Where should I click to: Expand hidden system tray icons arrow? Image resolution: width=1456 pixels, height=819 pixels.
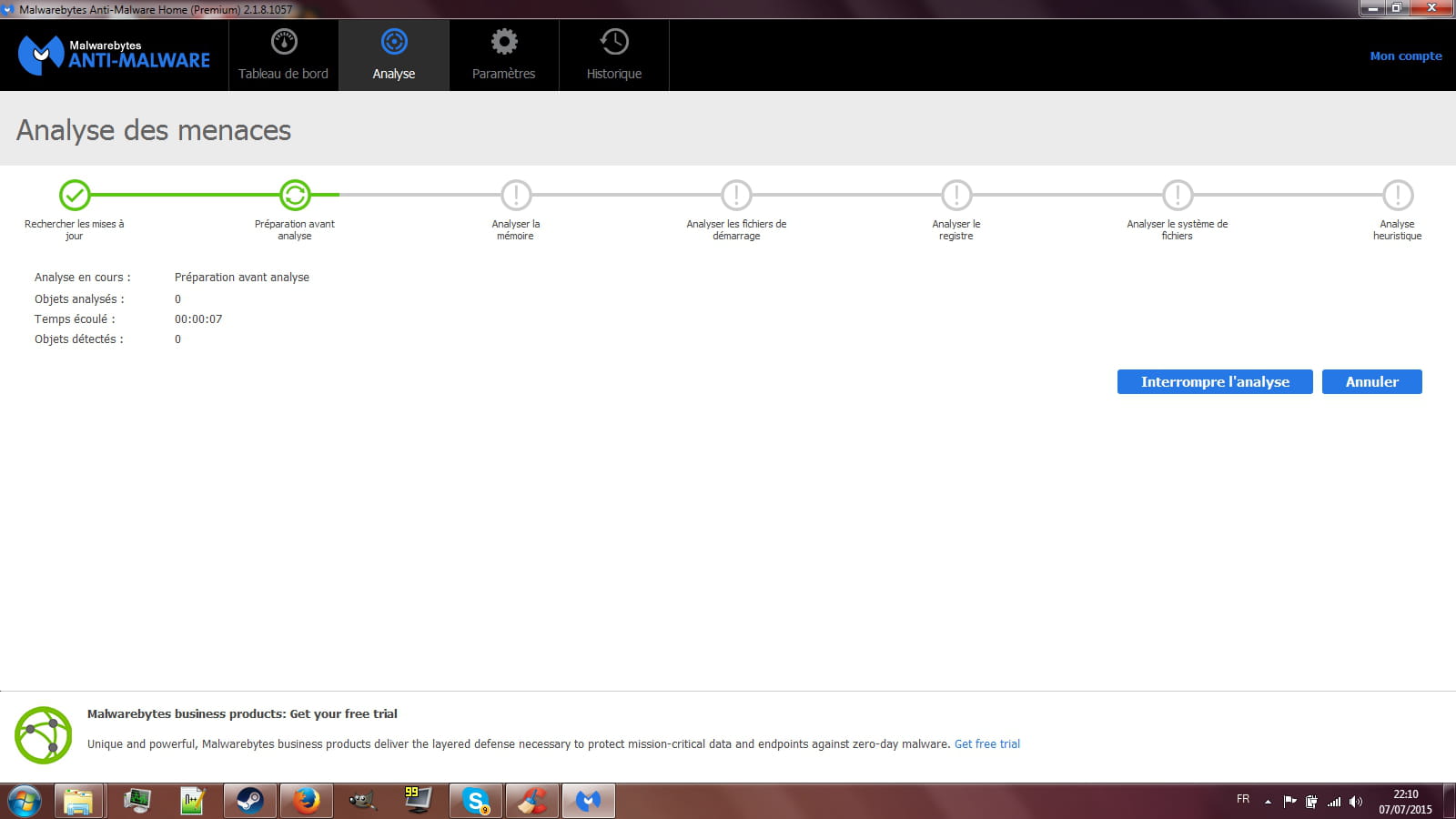(1268, 802)
